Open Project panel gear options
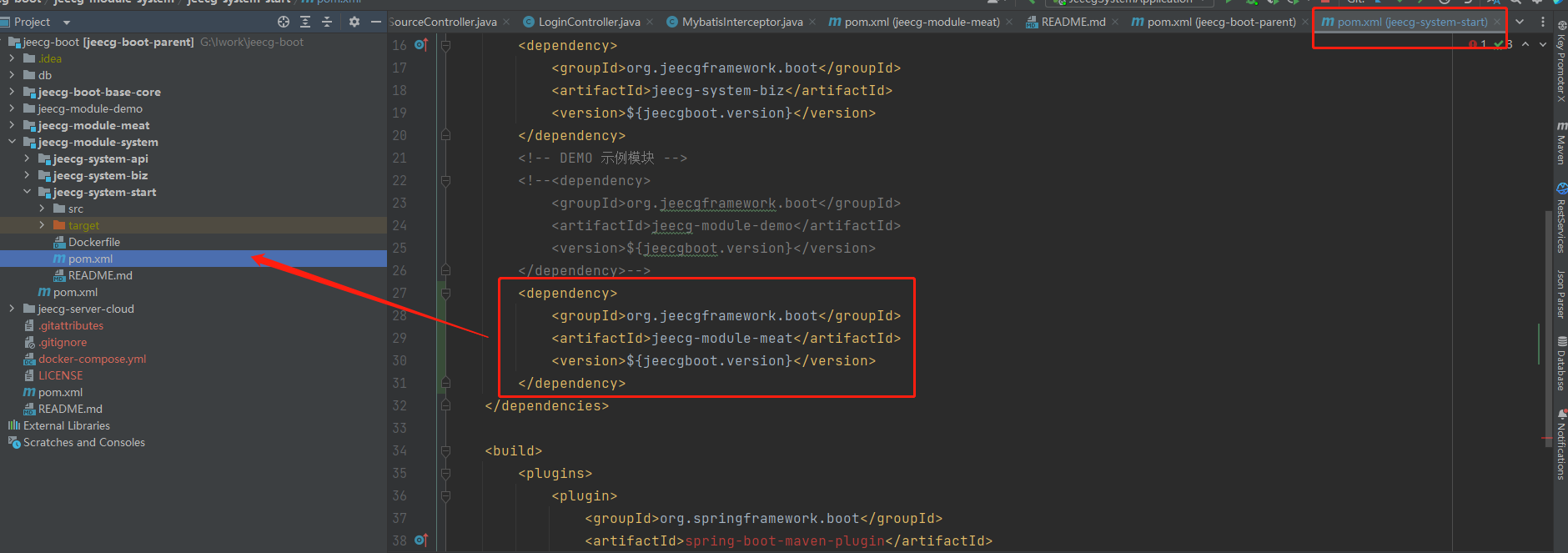The image size is (1568, 553). click(x=354, y=22)
